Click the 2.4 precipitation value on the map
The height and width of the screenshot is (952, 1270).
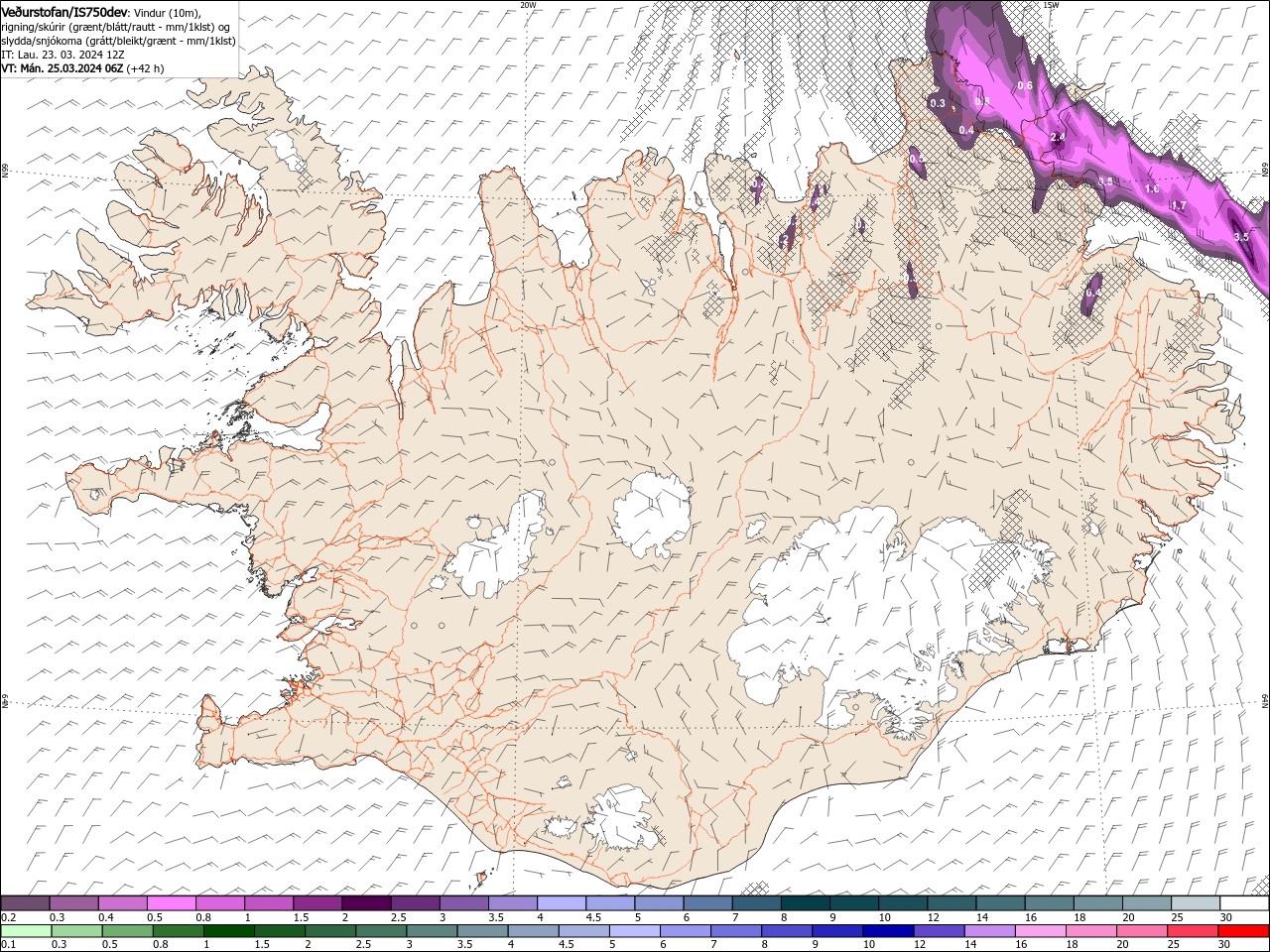tap(1058, 138)
